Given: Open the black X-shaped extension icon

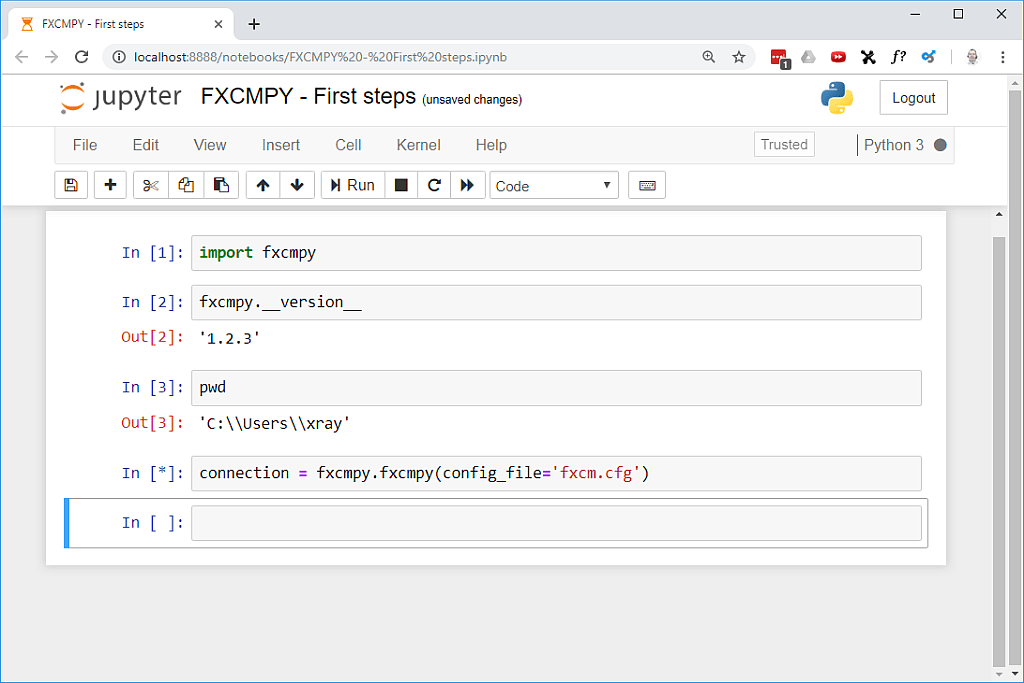Looking at the screenshot, I should click(868, 57).
